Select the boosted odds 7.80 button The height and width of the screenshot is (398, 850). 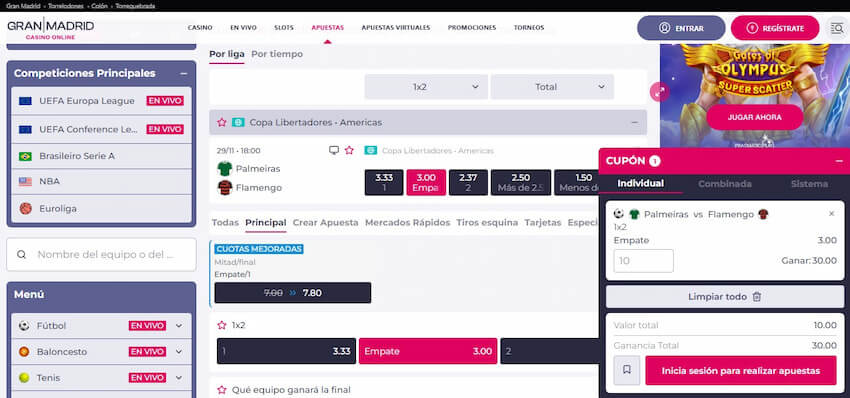tap(293, 293)
